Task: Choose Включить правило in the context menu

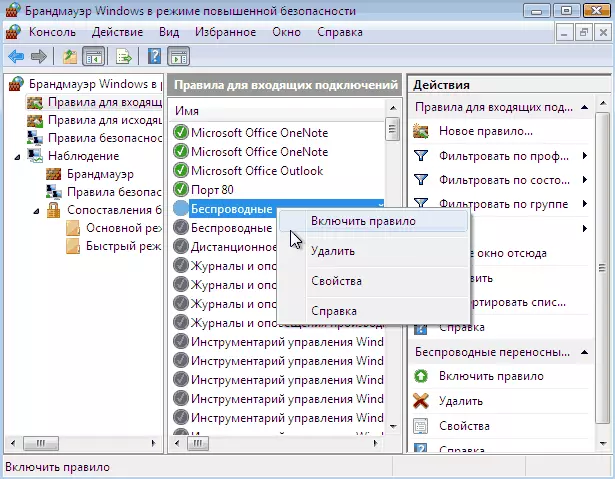Action: [362, 221]
